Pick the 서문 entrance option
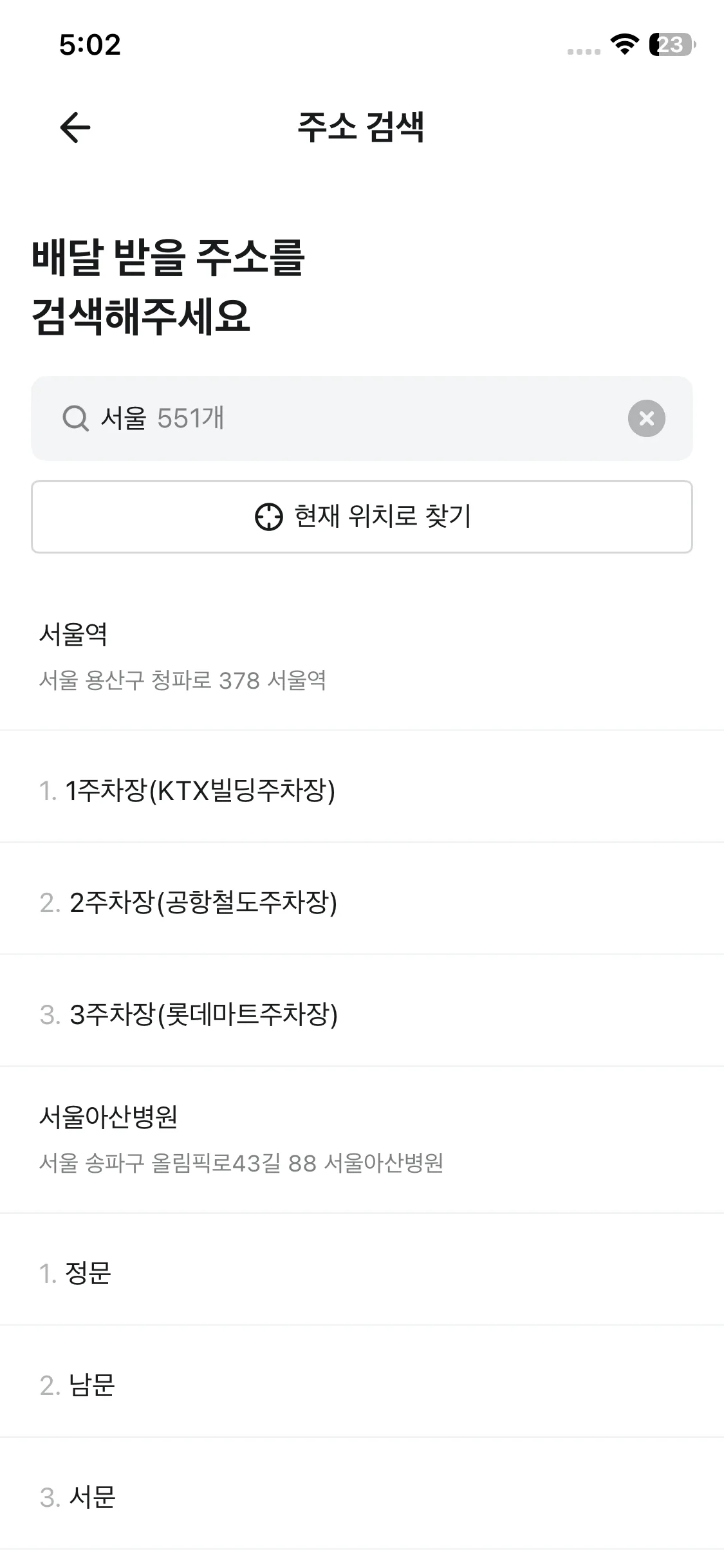Viewport: 724px width, 1568px height. pos(92,1497)
